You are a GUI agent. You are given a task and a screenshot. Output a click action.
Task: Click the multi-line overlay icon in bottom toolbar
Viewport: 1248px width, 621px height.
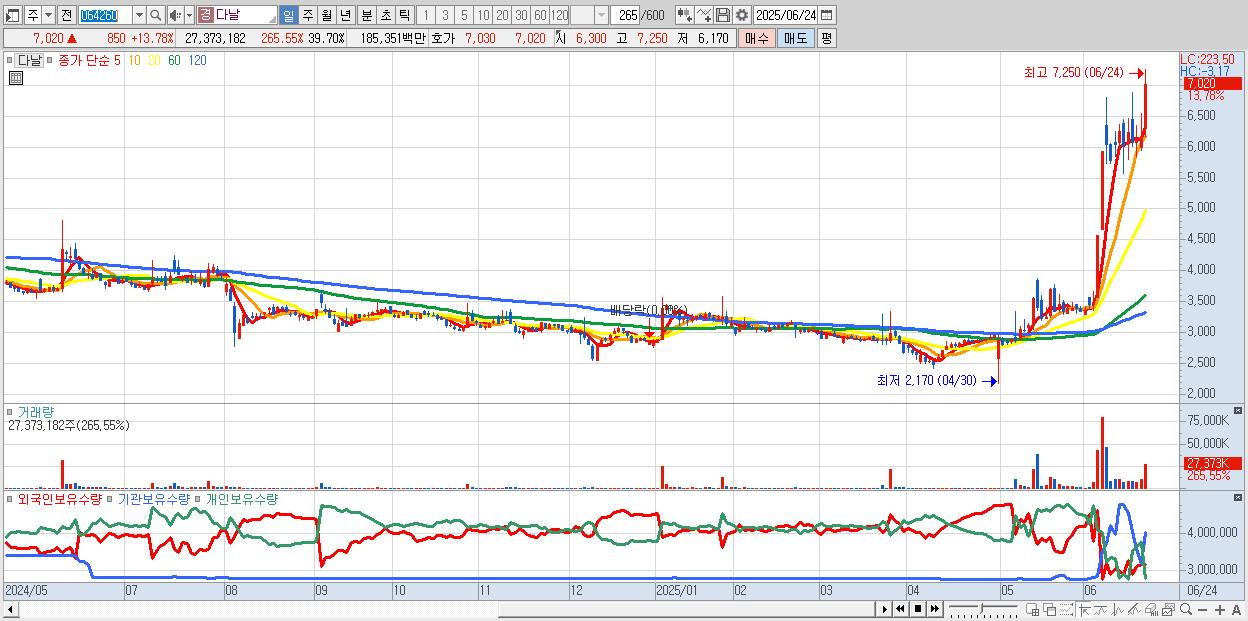click(x=1134, y=609)
